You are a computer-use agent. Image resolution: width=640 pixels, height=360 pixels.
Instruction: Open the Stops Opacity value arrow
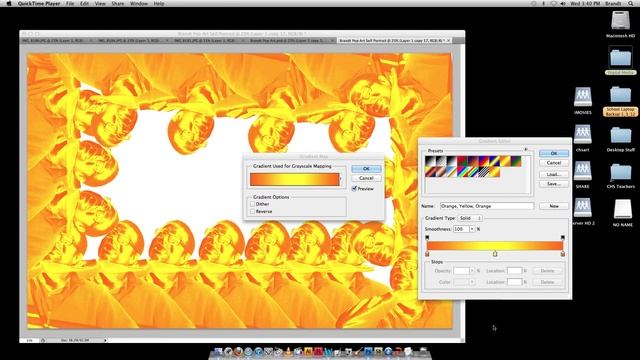tap(472, 271)
